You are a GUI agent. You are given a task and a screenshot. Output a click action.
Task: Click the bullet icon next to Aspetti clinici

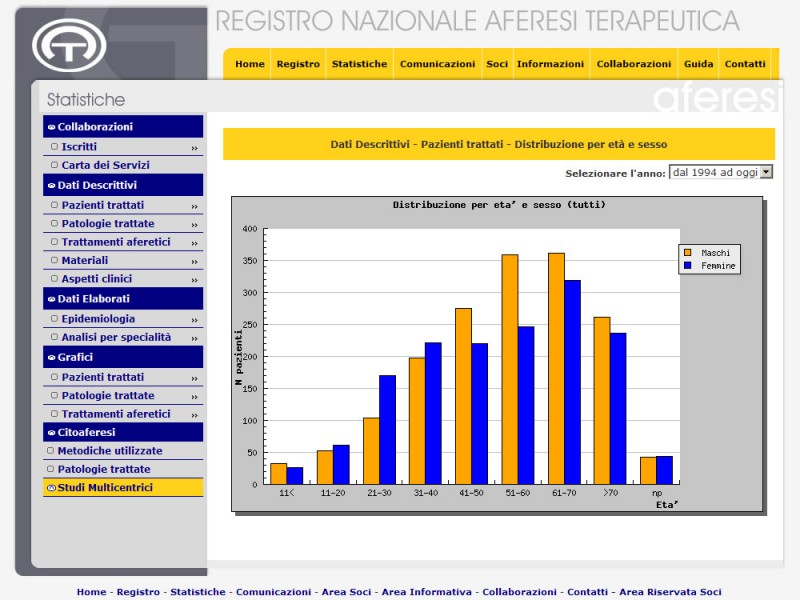pyautogui.click(x=55, y=279)
